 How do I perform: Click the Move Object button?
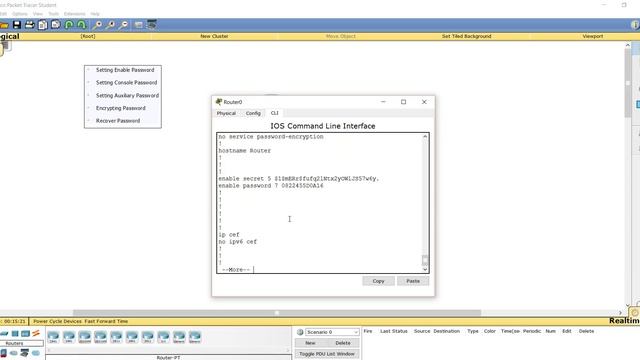pos(341,36)
